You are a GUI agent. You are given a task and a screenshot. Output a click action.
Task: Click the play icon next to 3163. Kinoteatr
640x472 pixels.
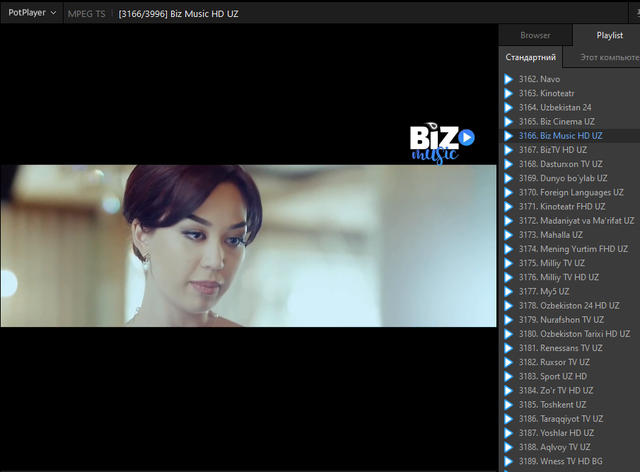pos(508,94)
